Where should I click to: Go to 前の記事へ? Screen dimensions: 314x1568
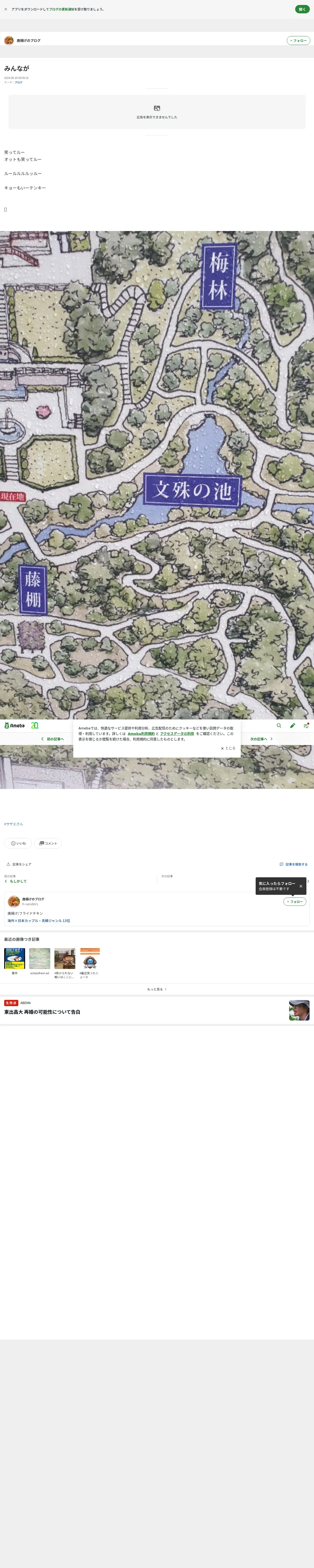(52, 739)
